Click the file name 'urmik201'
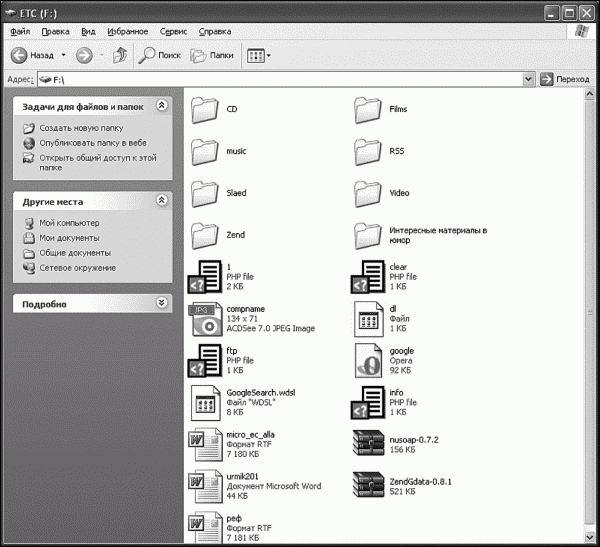This screenshot has width=600, height=547. [x=243, y=477]
